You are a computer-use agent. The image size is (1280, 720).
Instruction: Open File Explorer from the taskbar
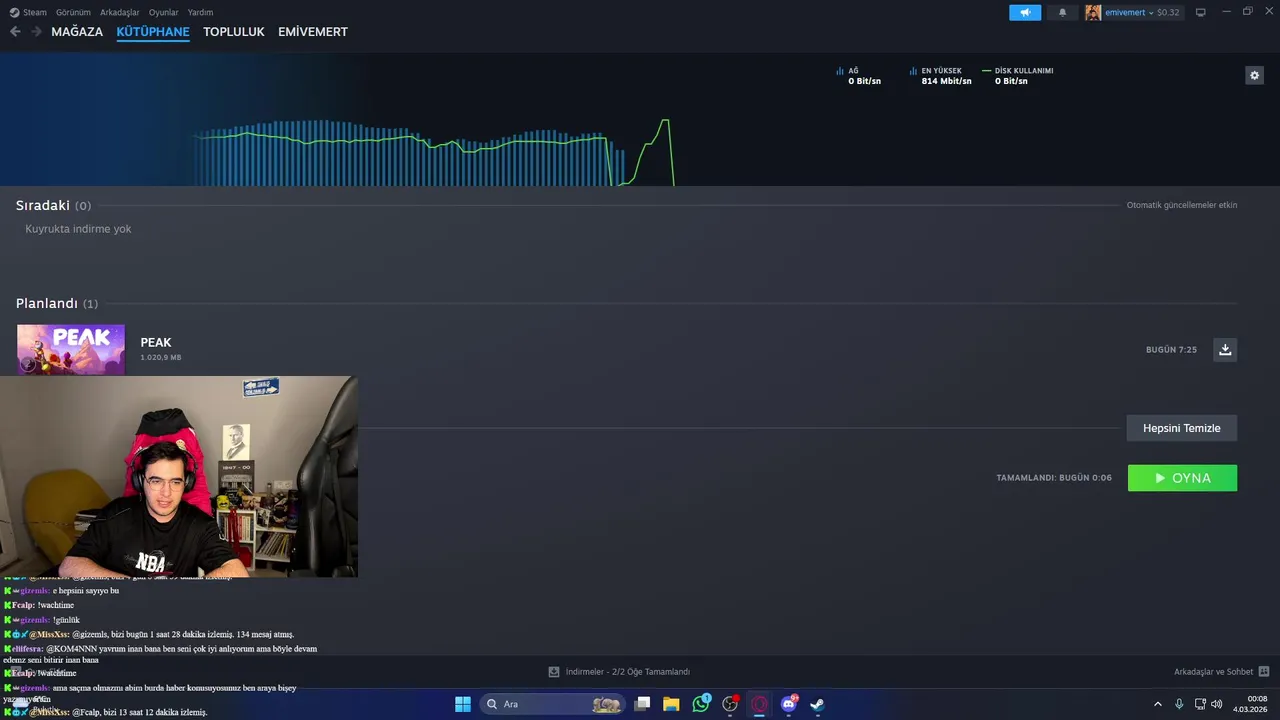pyautogui.click(x=671, y=704)
